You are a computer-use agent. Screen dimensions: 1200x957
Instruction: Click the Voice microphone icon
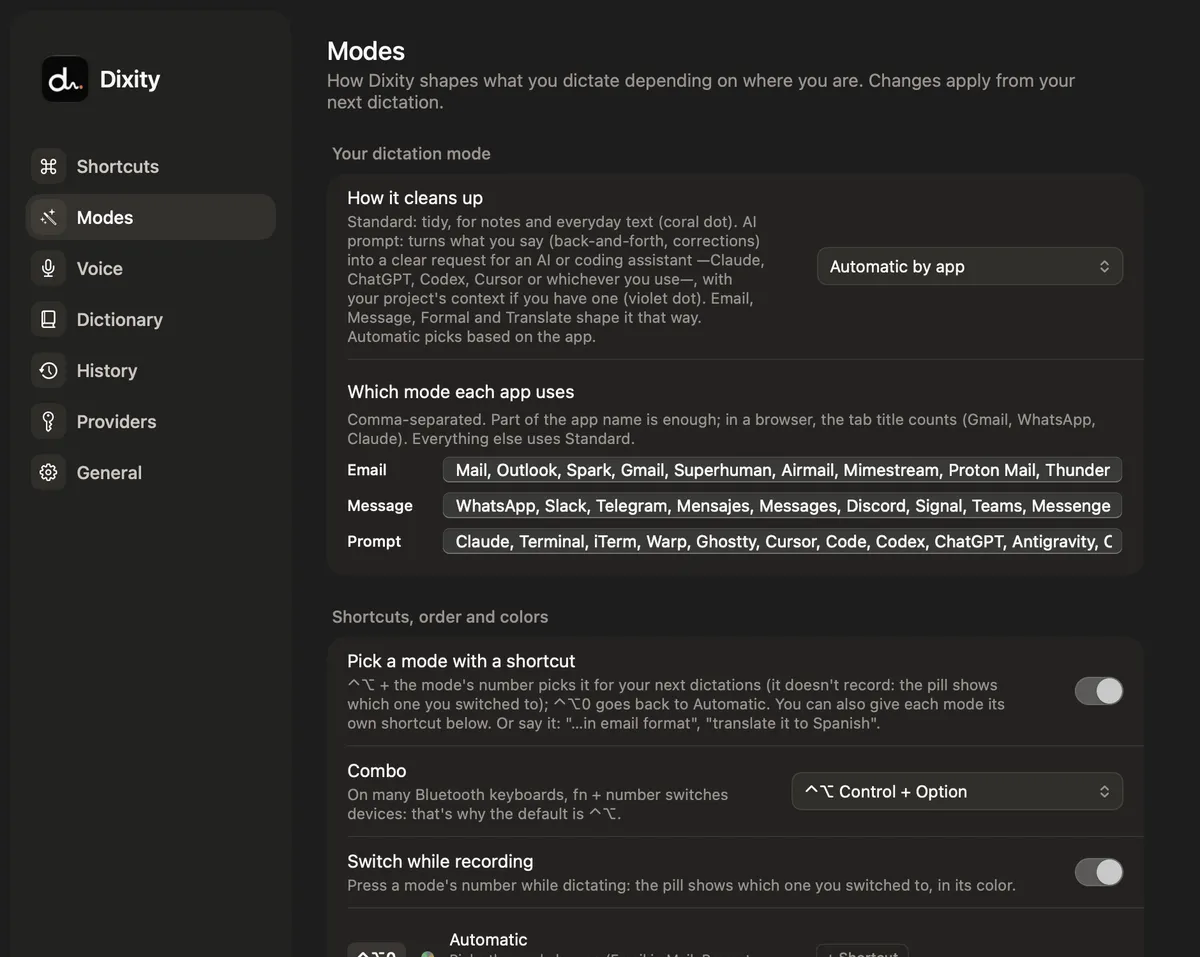[48, 268]
